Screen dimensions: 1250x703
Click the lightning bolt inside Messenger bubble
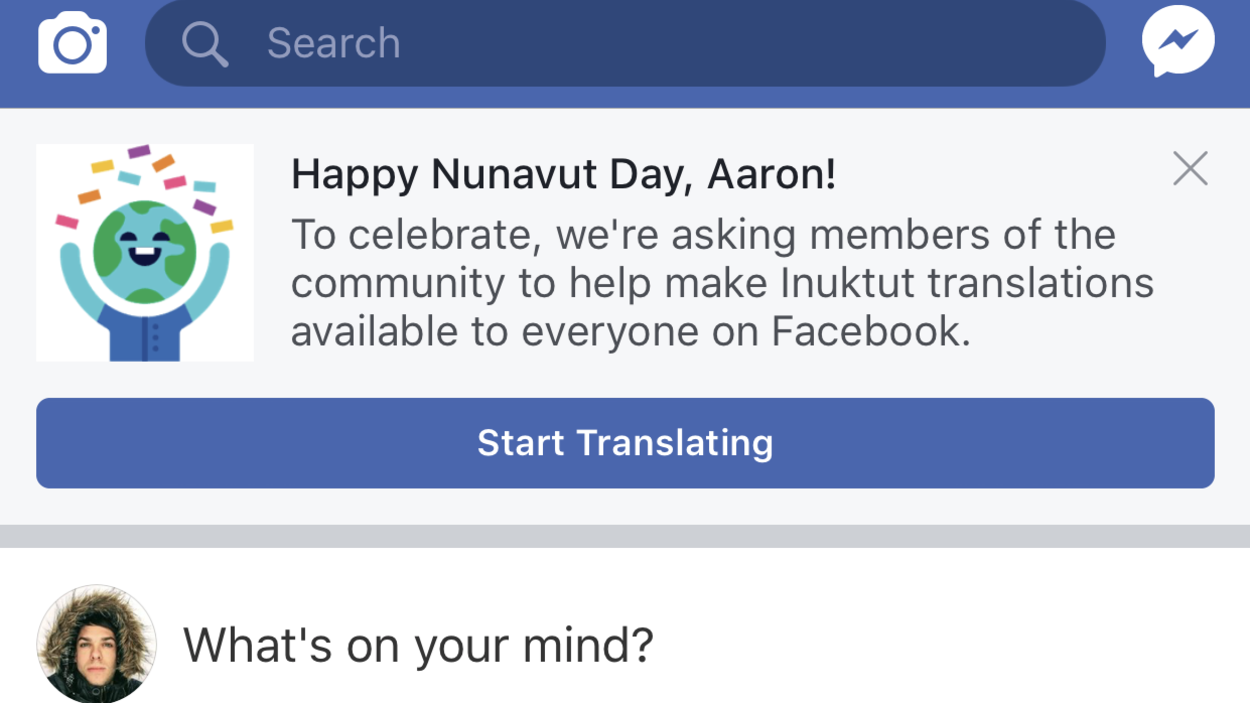coord(1178,40)
